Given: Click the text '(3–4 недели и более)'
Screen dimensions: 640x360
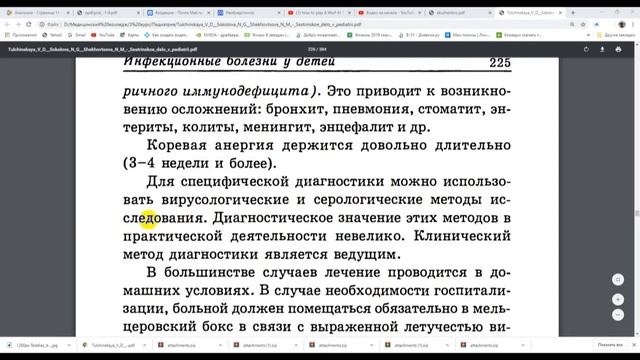Looking at the screenshot, I should pos(200,163).
